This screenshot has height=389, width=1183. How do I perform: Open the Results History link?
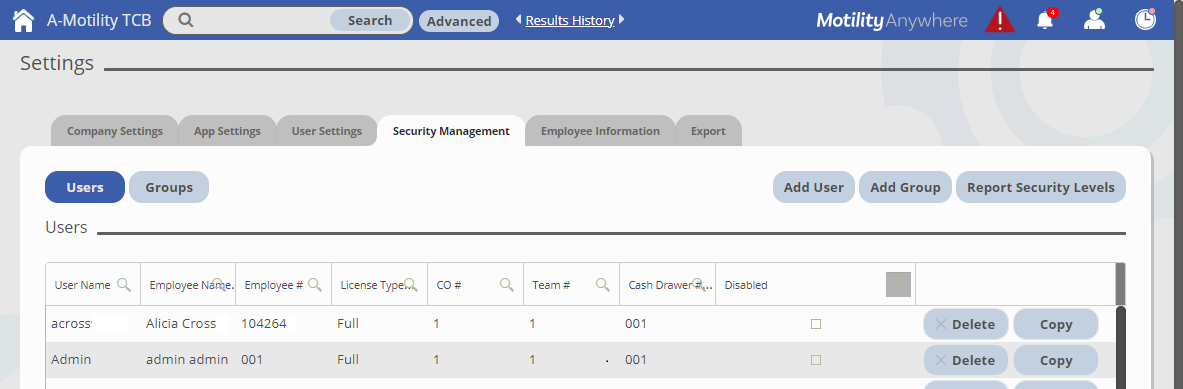pos(570,20)
